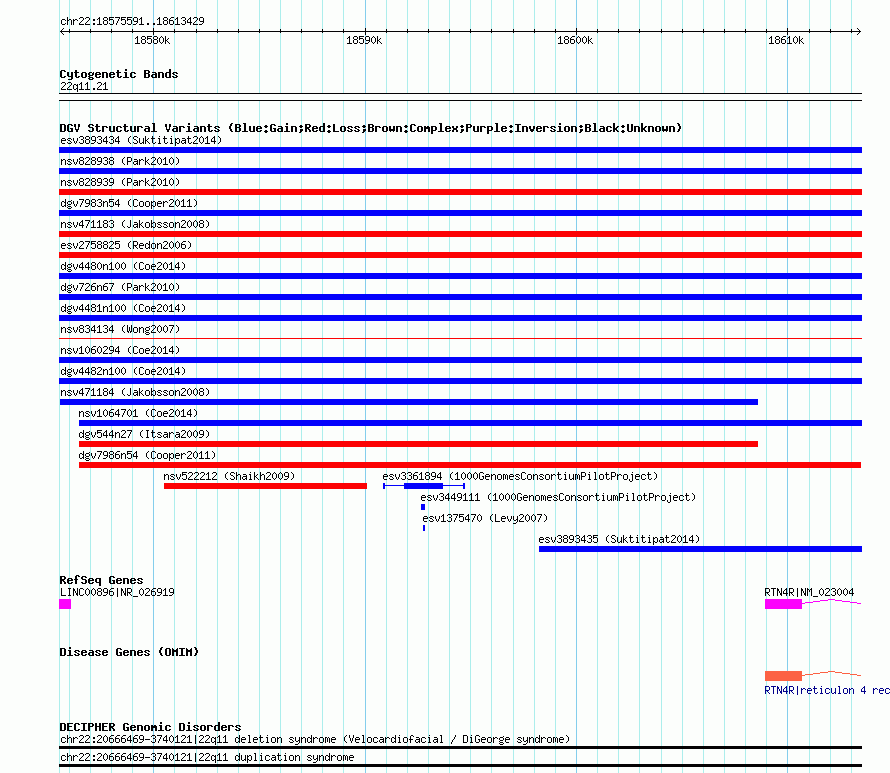Screen dimensions: 890x773
Task: Click the esv3361894 blue gain glyph
Action: tap(423, 486)
